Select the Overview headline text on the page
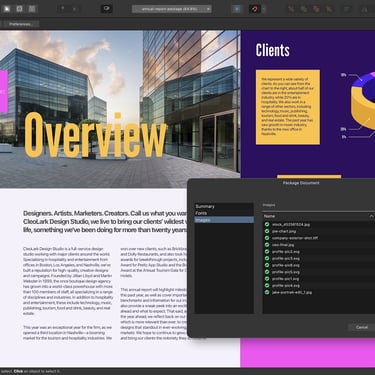Image resolution: width=375 pixels, height=375 pixels. (x=95, y=135)
